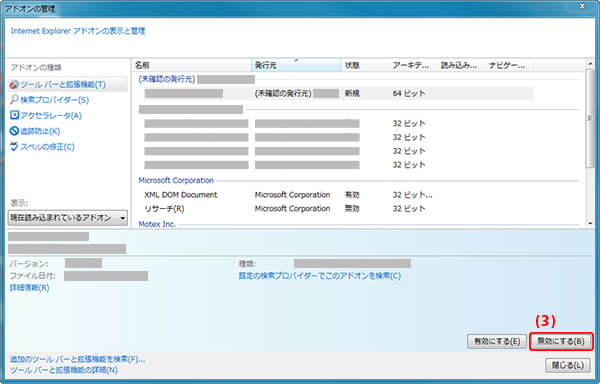Sort by 状態 column header
The image size is (600, 384).
[365, 65]
